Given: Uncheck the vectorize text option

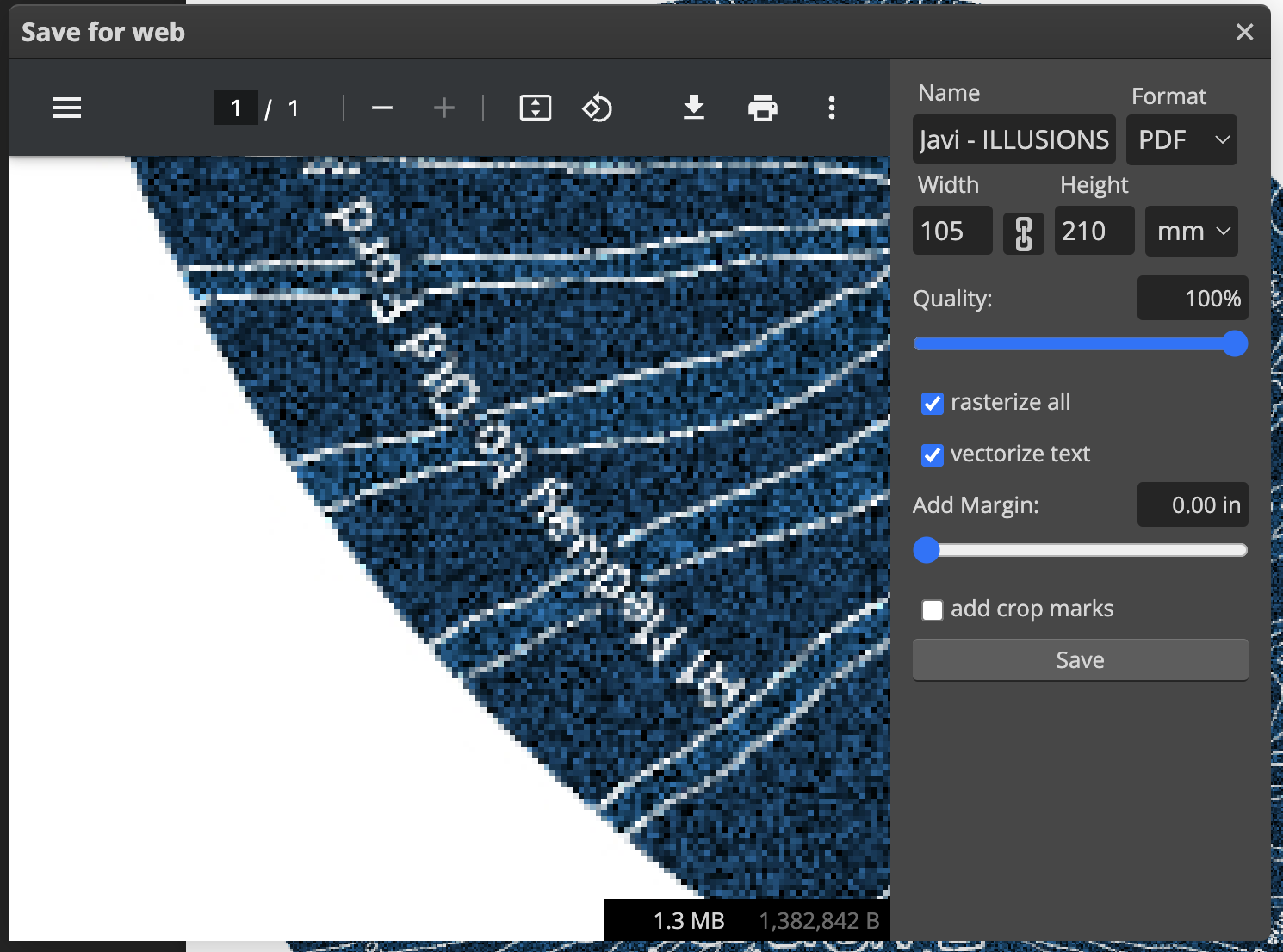Looking at the screenshot, I should click(x=932, y=454).
